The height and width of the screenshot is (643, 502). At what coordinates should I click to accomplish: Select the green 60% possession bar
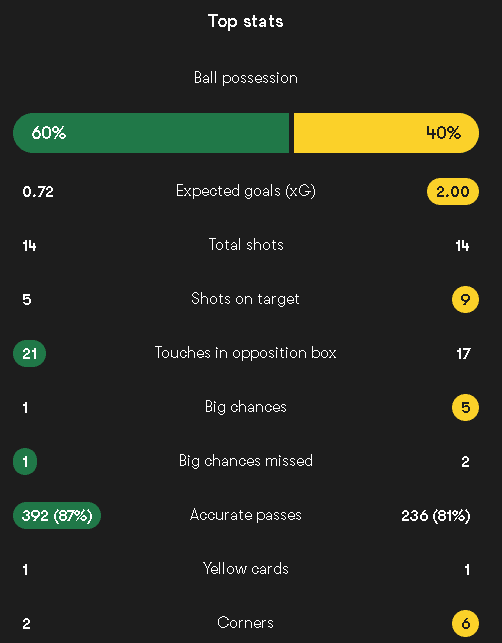pyautogui.click(x=151, y=133)
